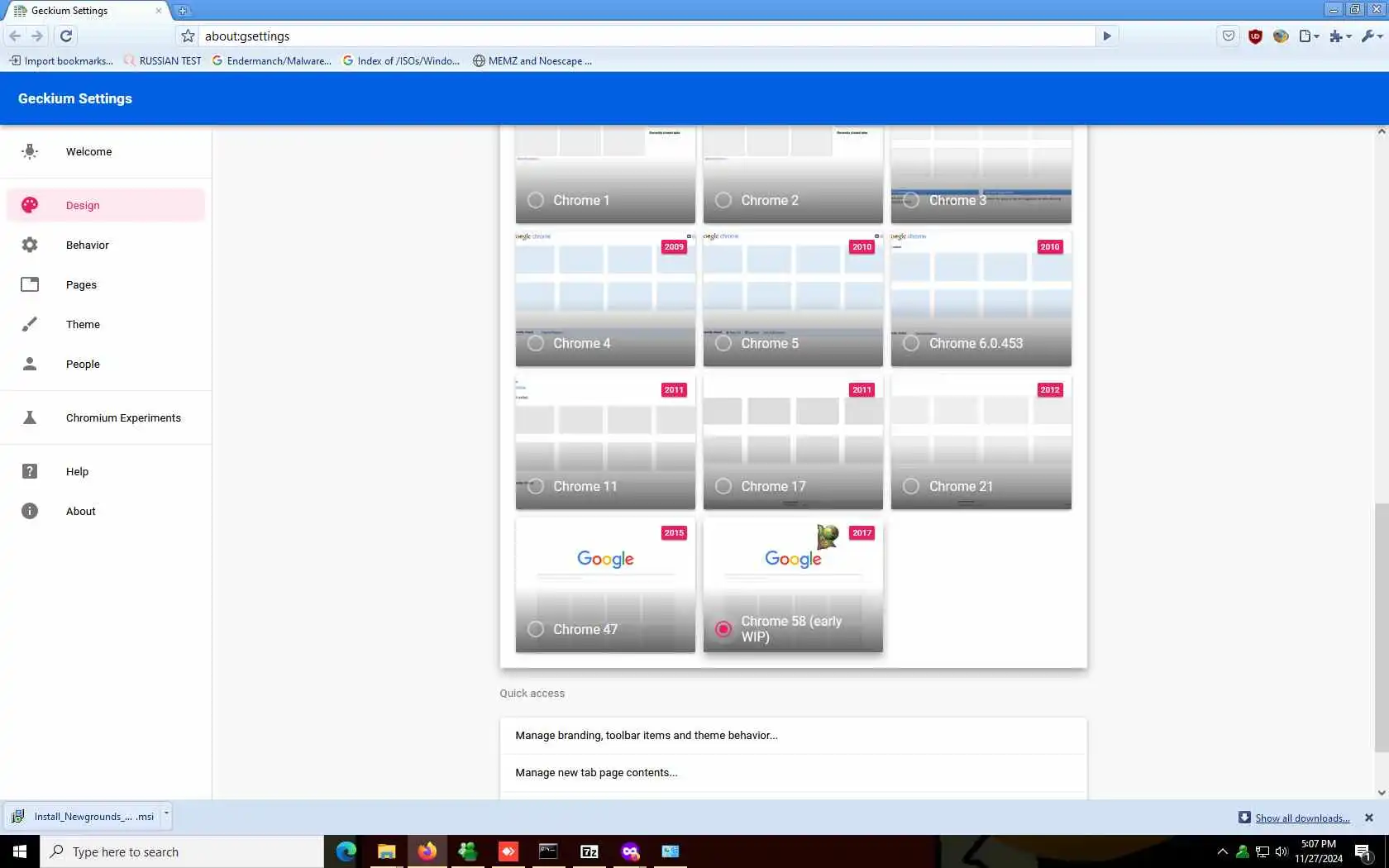Open Chromium Experiments section

pyautogui.click(x=106, y=417)
